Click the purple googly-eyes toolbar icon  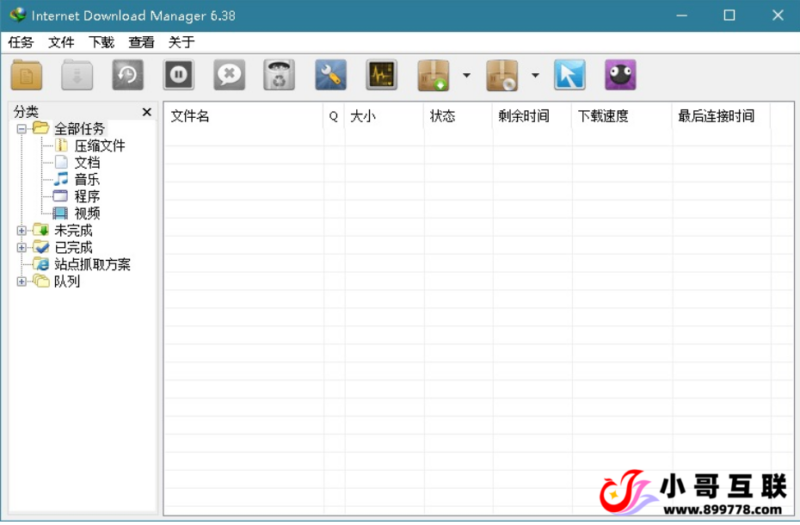click(620, 75)
